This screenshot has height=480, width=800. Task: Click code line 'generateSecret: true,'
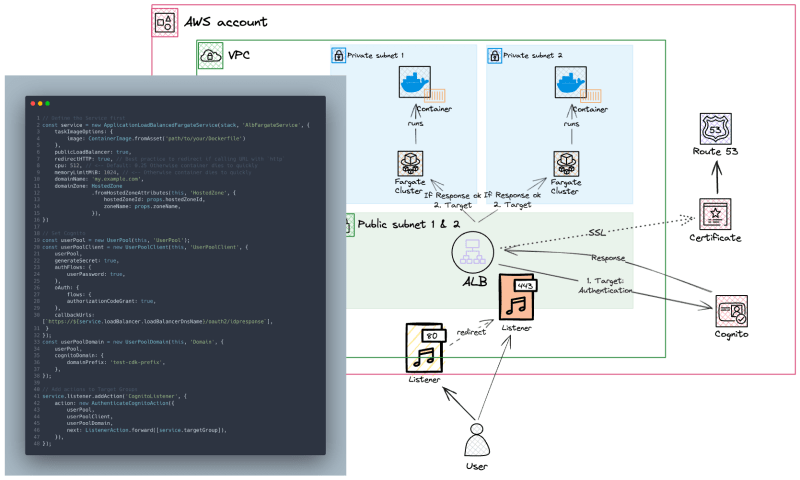(x=87, y=260)
